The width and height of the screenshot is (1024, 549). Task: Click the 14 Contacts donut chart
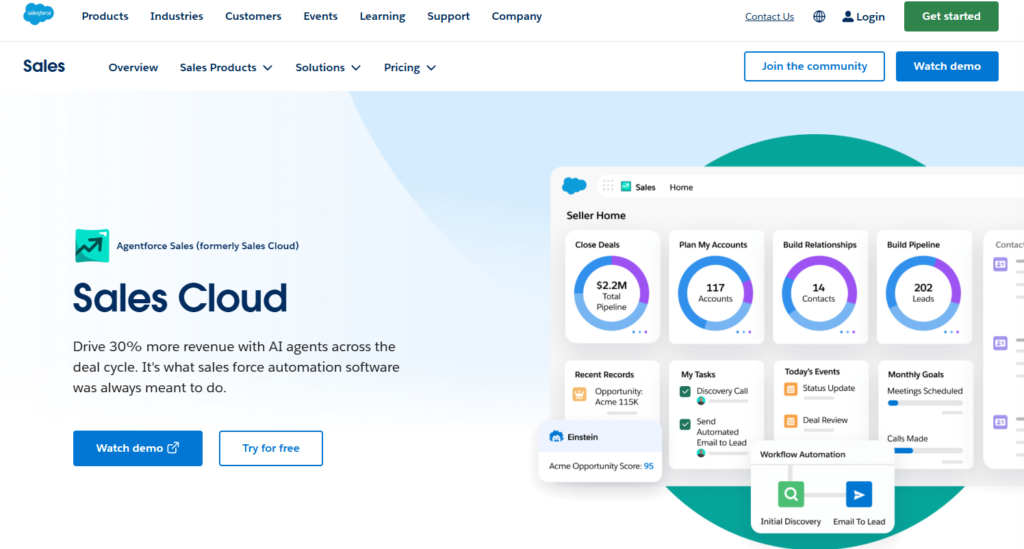click(x=819, y=293)
